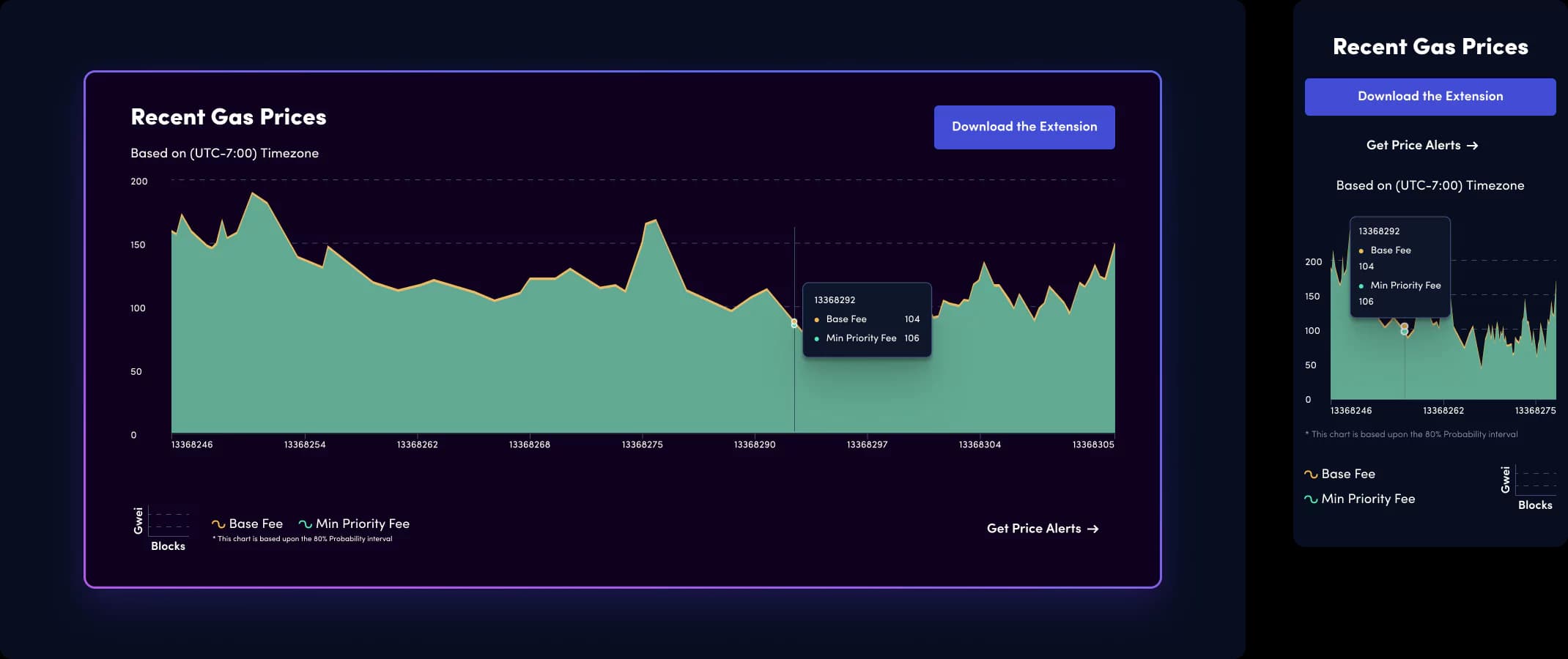Open Get Price Alerts link in desktop card

point(1043,529)
